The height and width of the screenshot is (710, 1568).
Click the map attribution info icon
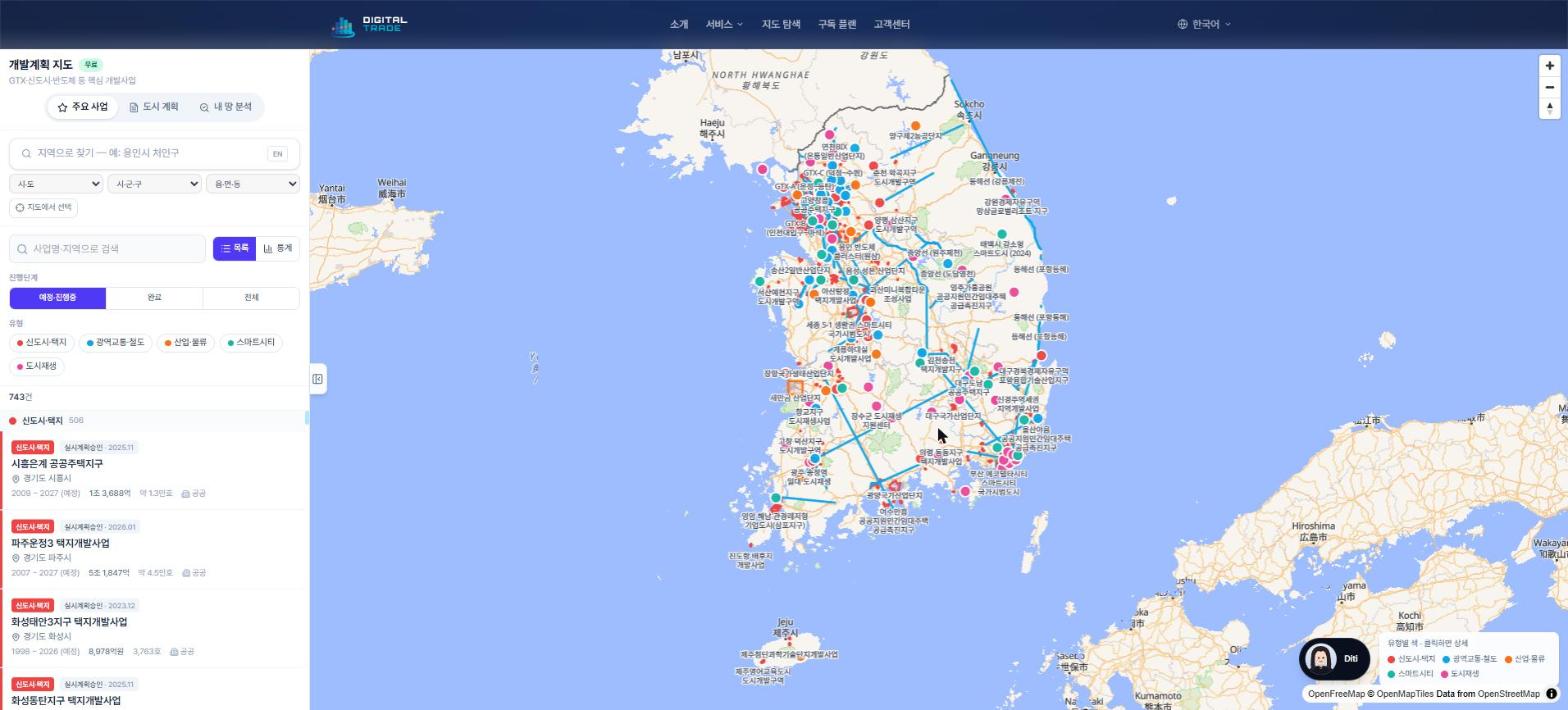pyautogui.click(x=1552, y=694)
